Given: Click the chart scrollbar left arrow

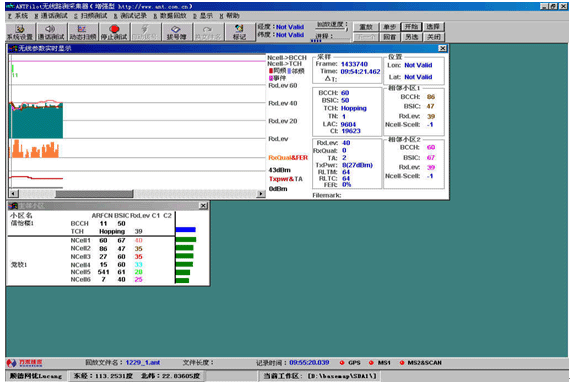Looking at the screenshot, I should [x=13, y=194].
